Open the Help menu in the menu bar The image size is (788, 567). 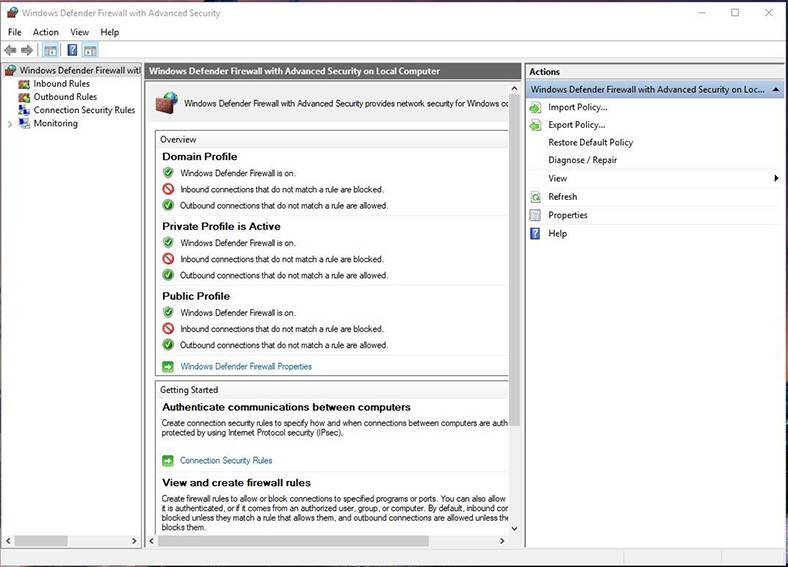point(110,32)
